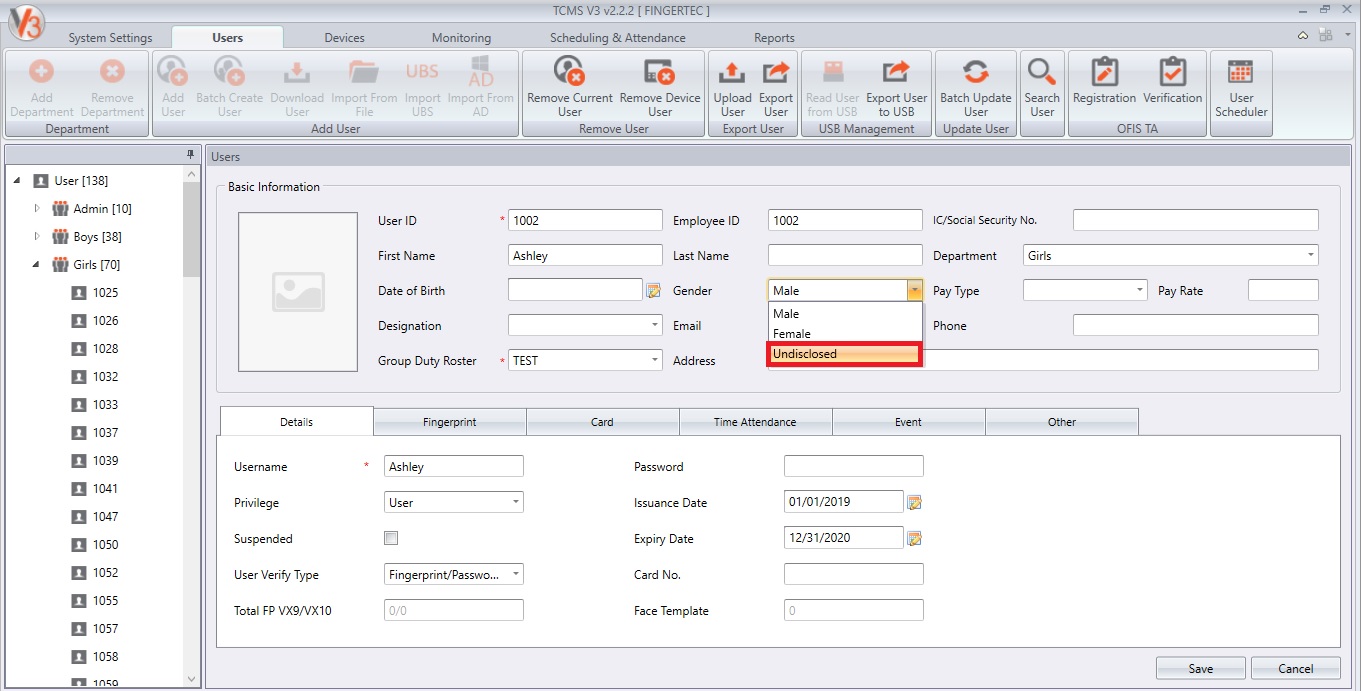Switch to the Fingerprint tab

click(x=450, y=422)
